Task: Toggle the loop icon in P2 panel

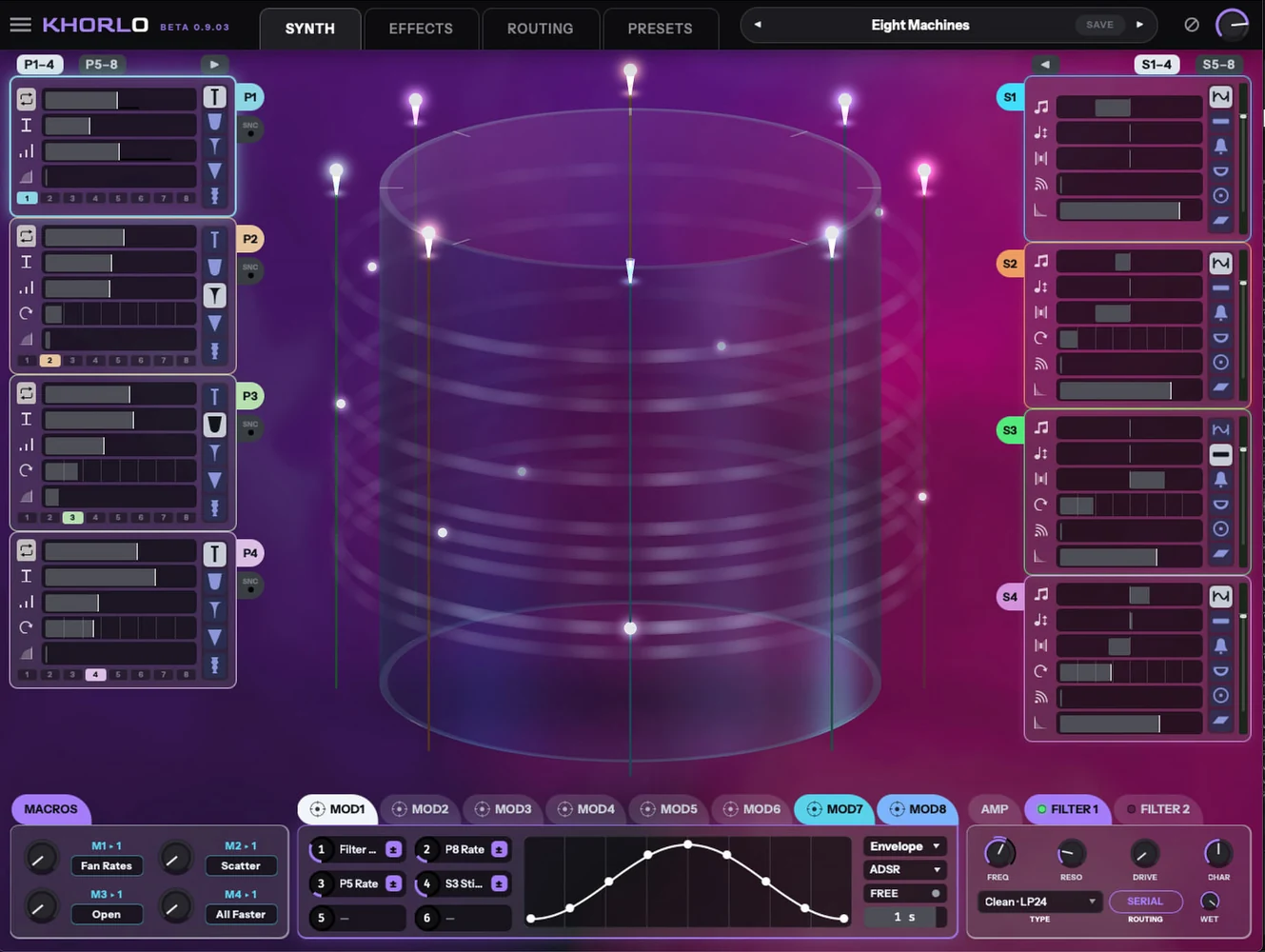Action: tap(26, 236)
